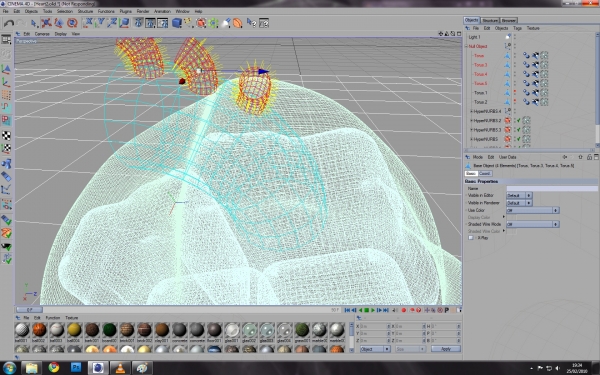The image size is (600, 375).
Task: Click the VLC cone icon in the taskbar
Action: (120, 368)
